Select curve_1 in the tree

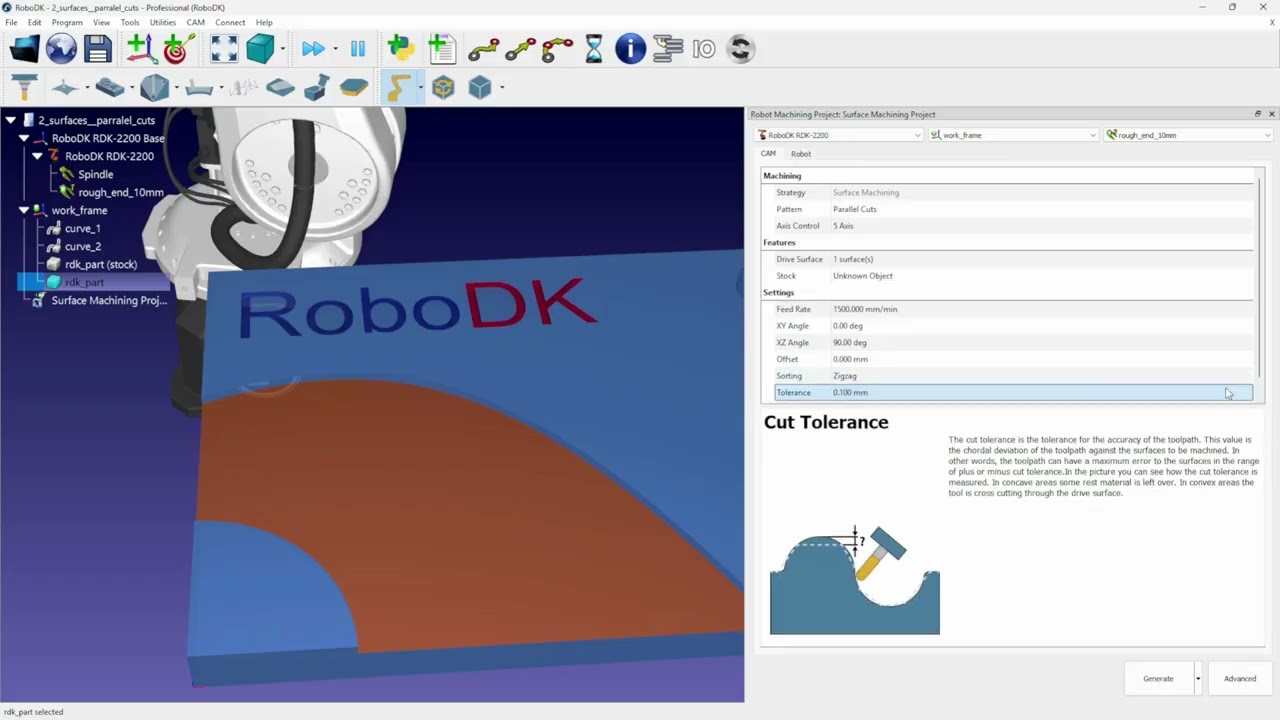[82, 228]
